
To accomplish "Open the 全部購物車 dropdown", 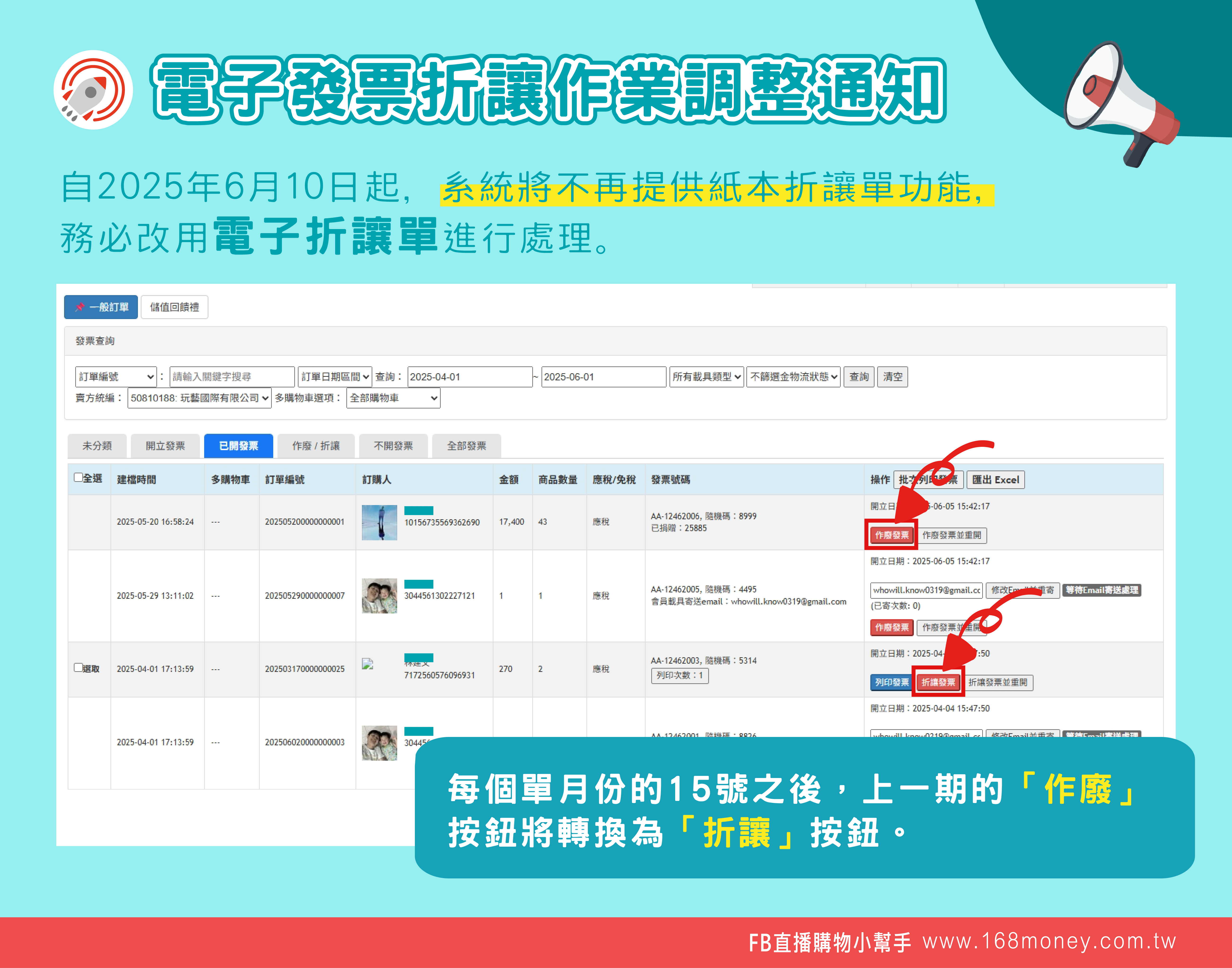I will (393, 398).
